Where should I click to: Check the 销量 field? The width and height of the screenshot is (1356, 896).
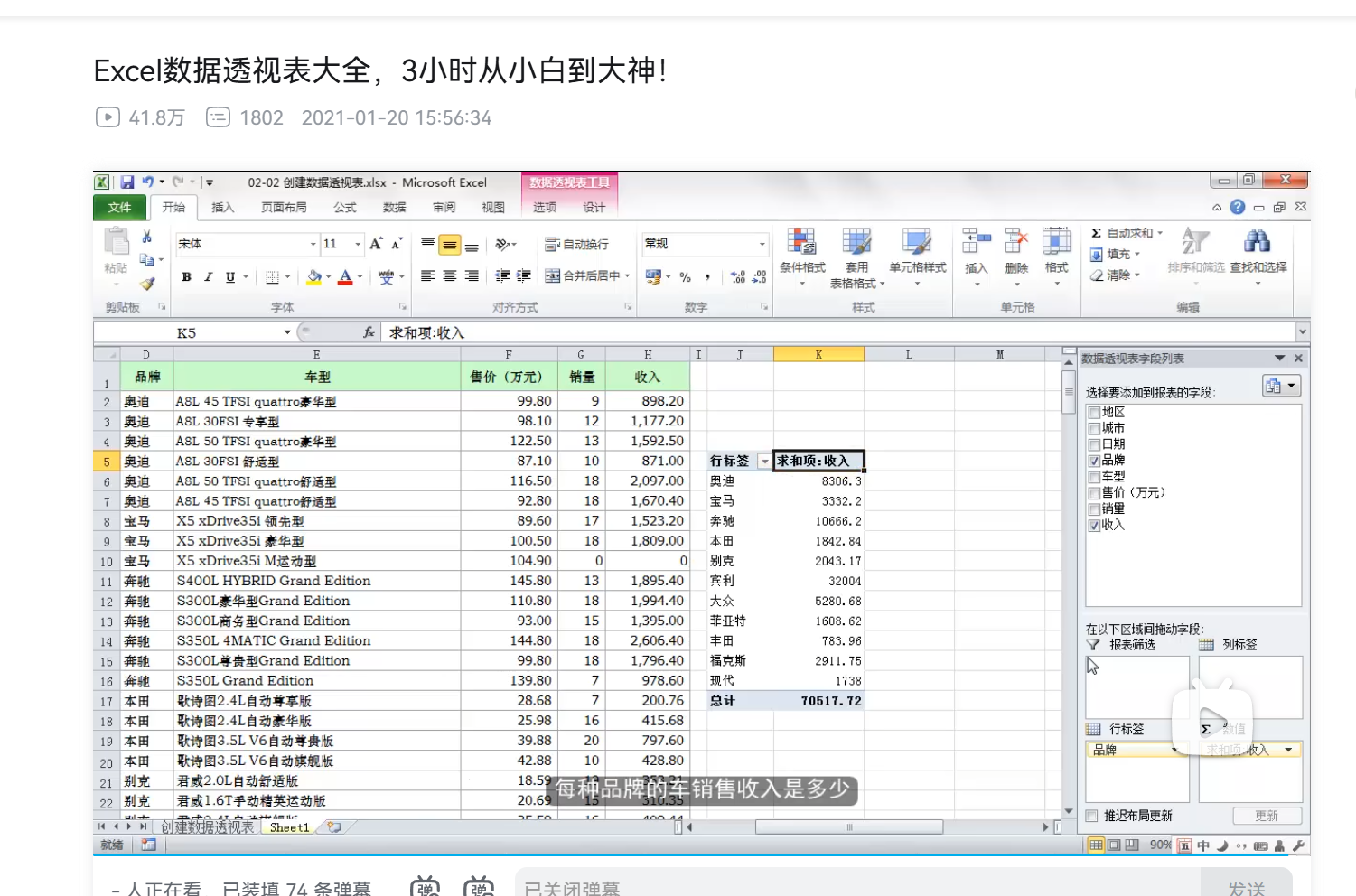1094,510
